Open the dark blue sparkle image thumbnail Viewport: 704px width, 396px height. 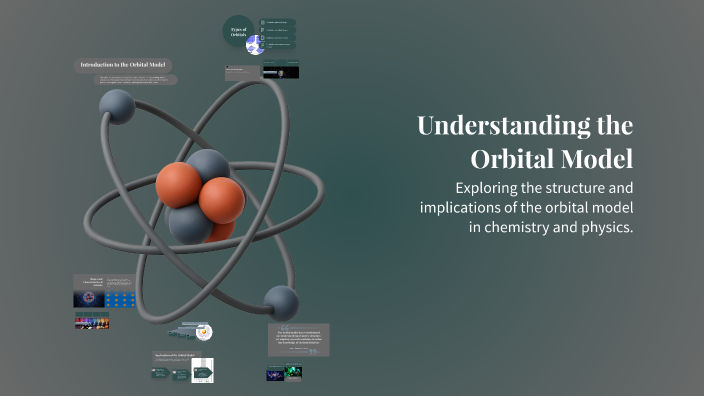pyautogui.click(x=275, y=374)
